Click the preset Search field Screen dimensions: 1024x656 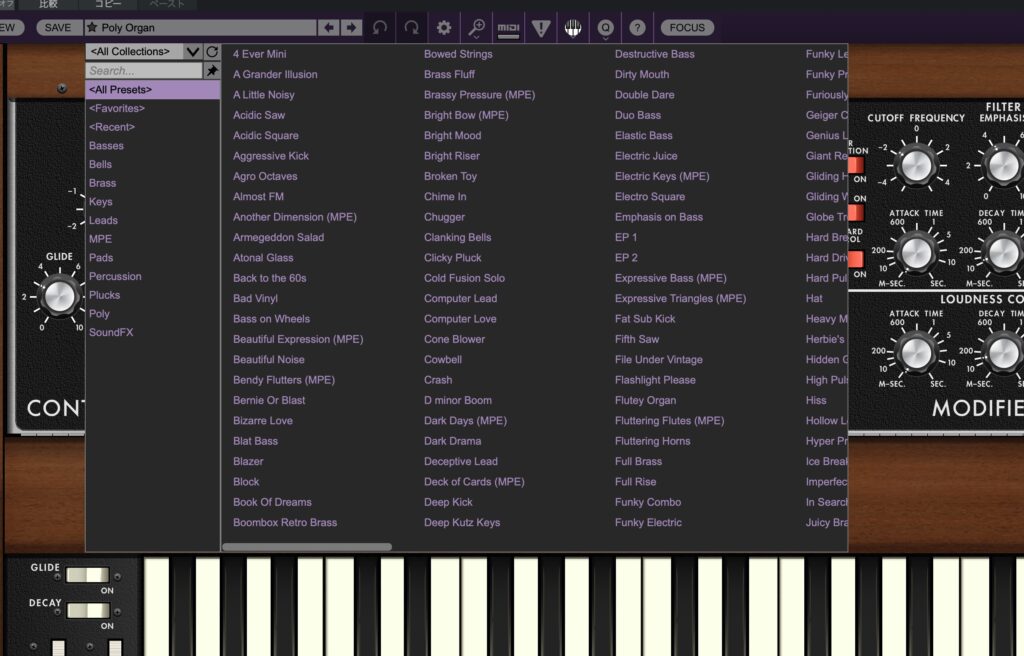144,71
